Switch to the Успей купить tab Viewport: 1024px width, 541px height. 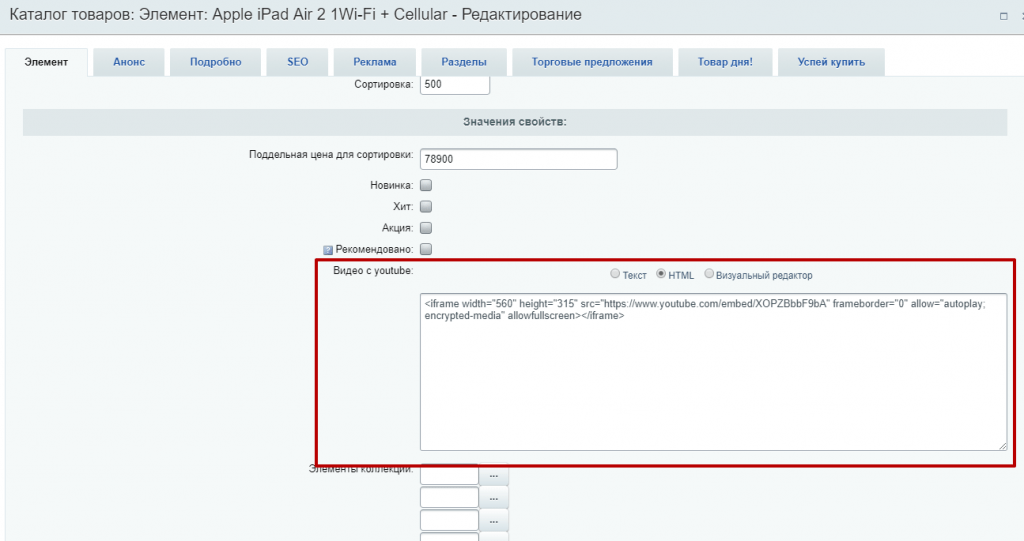click(x=831, y=62)
